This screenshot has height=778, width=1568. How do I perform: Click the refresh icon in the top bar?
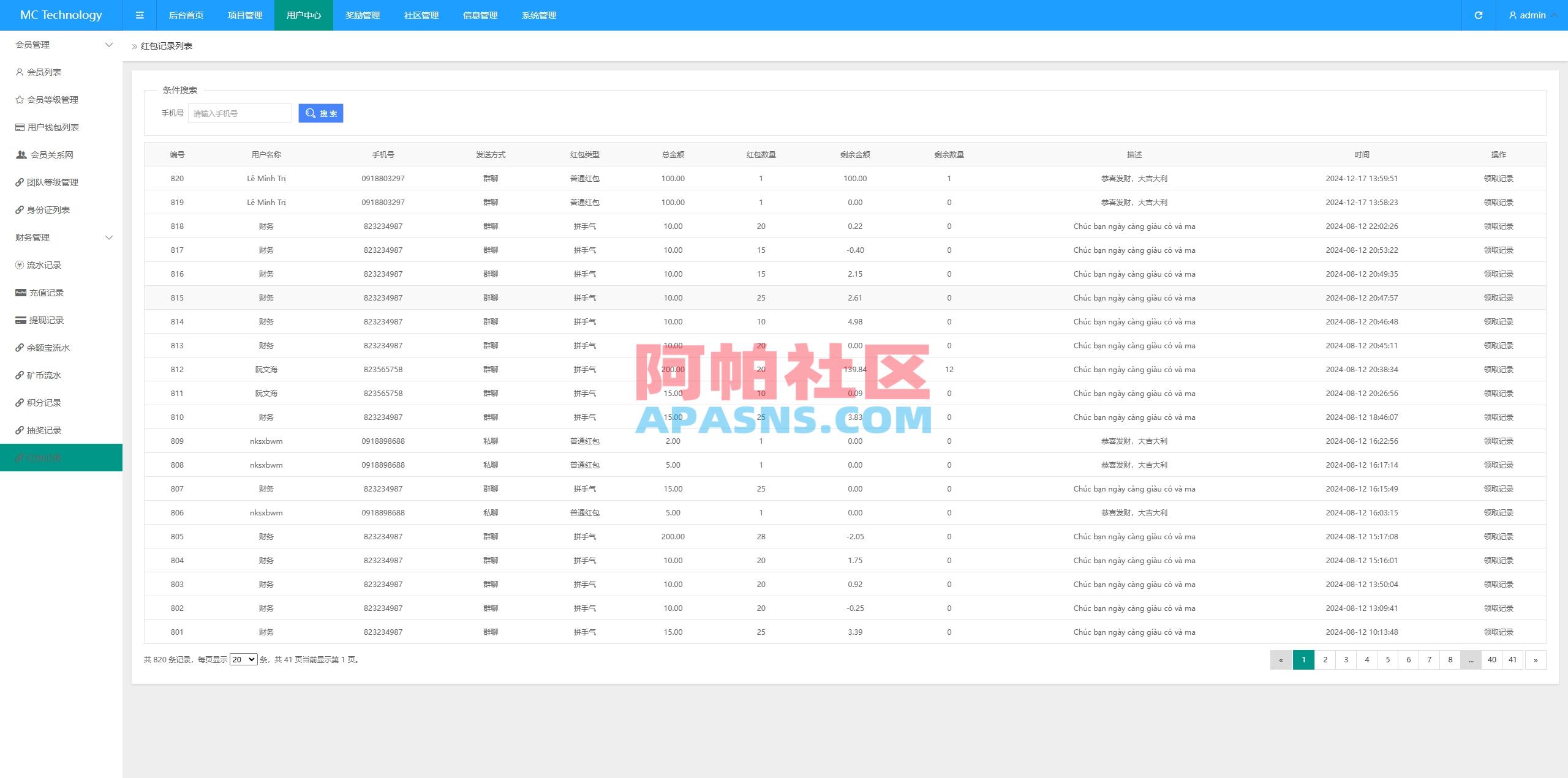pyautogui.click(x=1478, y=15)
